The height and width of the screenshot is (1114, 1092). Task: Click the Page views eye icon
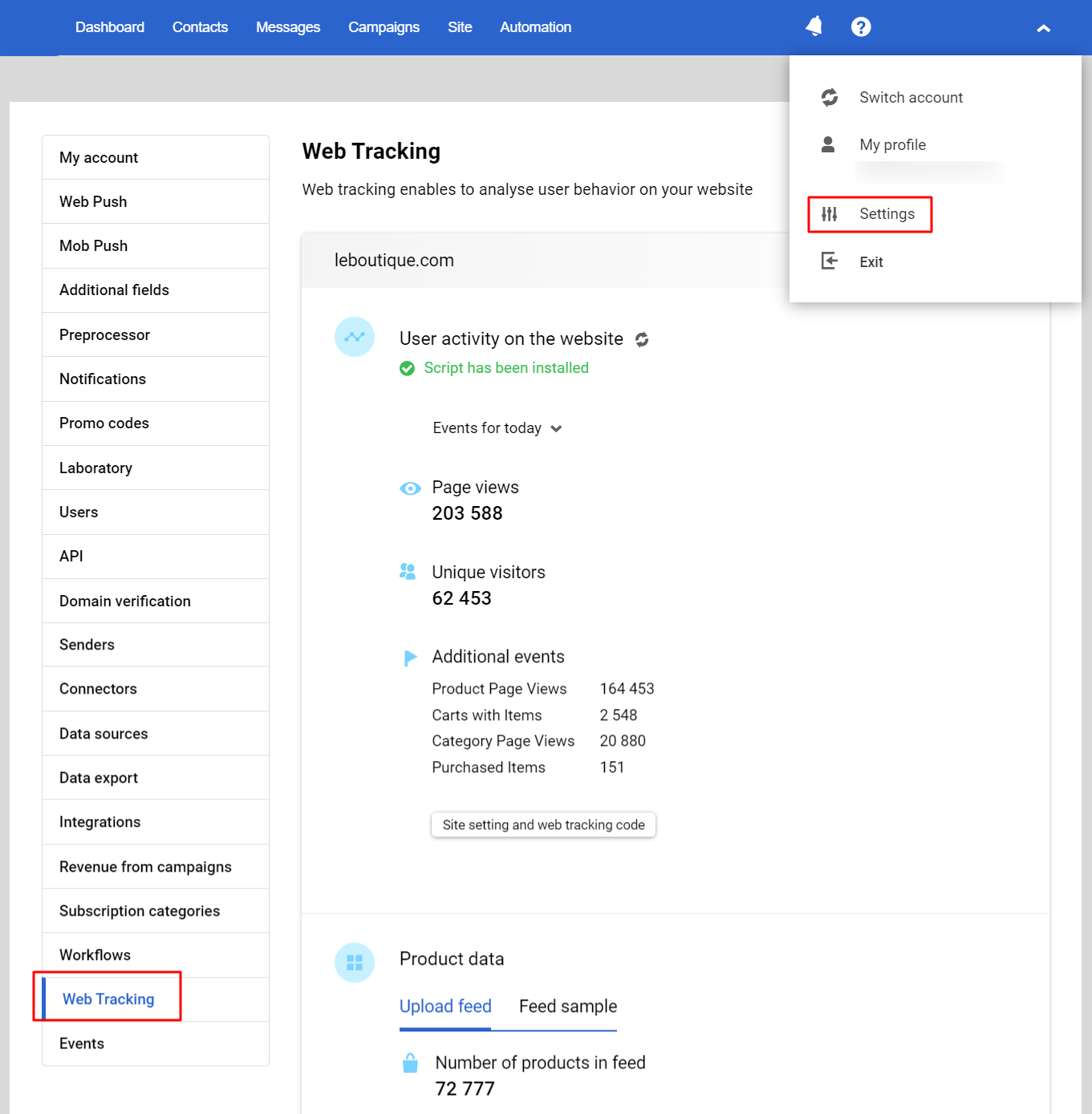click(410, 488)
